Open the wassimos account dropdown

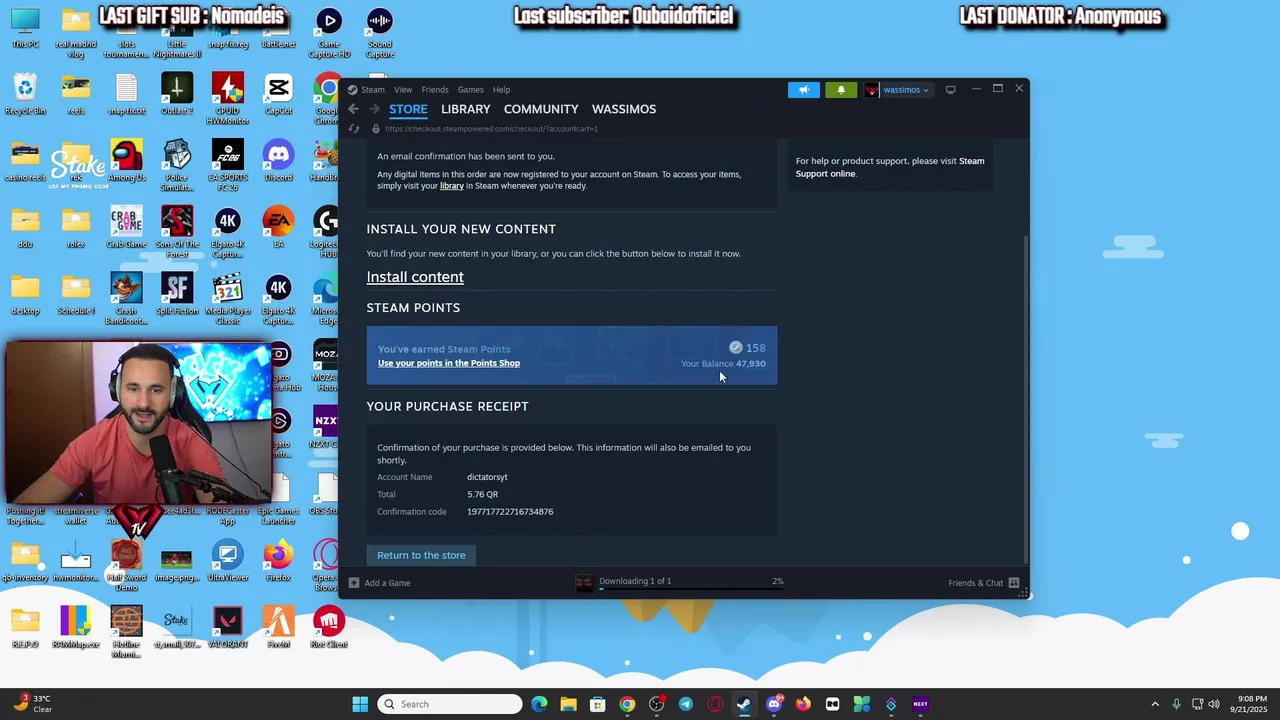pyautogui.click(x=897, y=90)
